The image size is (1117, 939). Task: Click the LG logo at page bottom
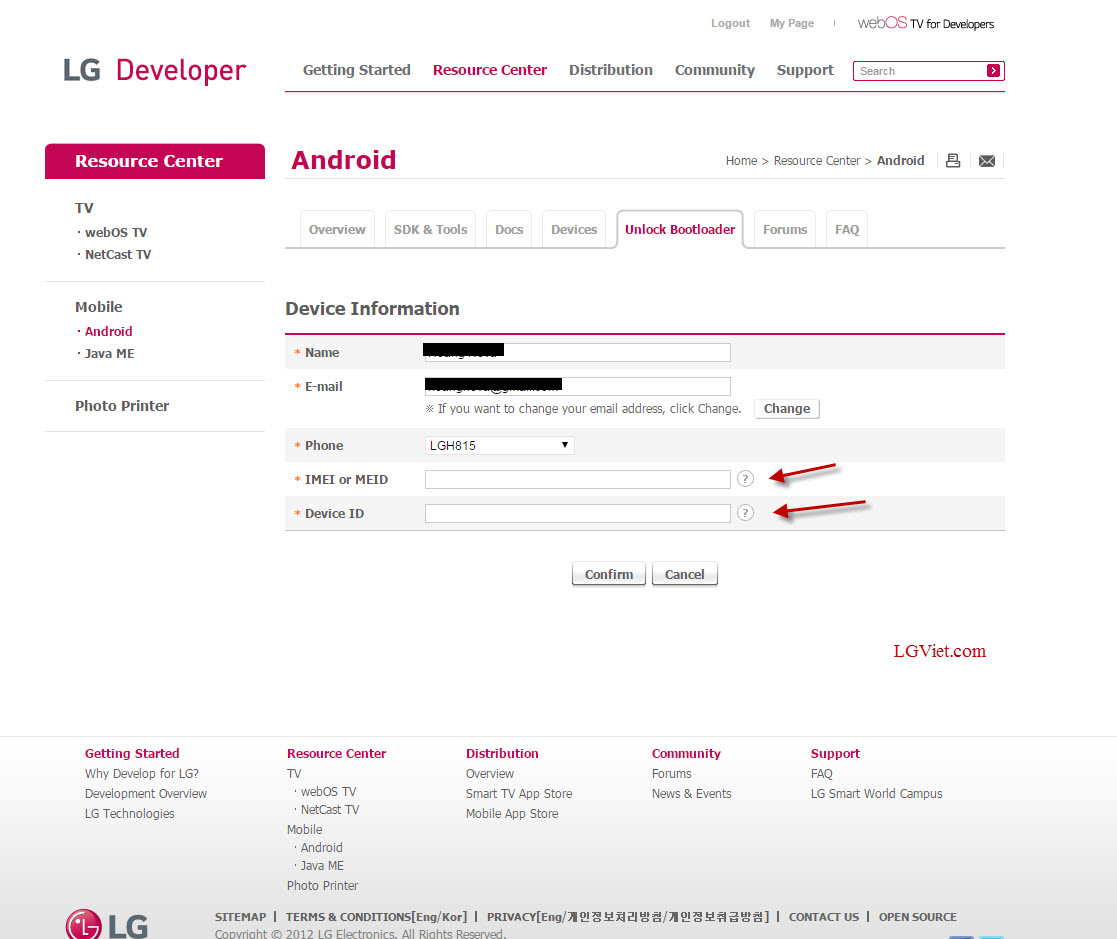click(x=106, y=922)
